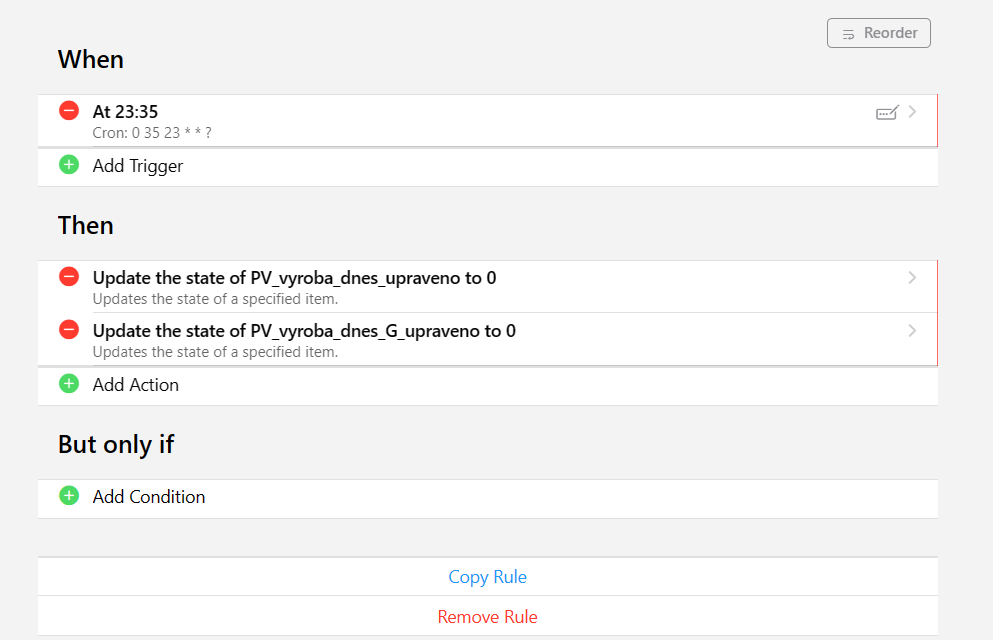The width and height of the screenshot is (993, 640).
Task: Open the code edit icon on the trigger row
Action: tap(887, 113)
